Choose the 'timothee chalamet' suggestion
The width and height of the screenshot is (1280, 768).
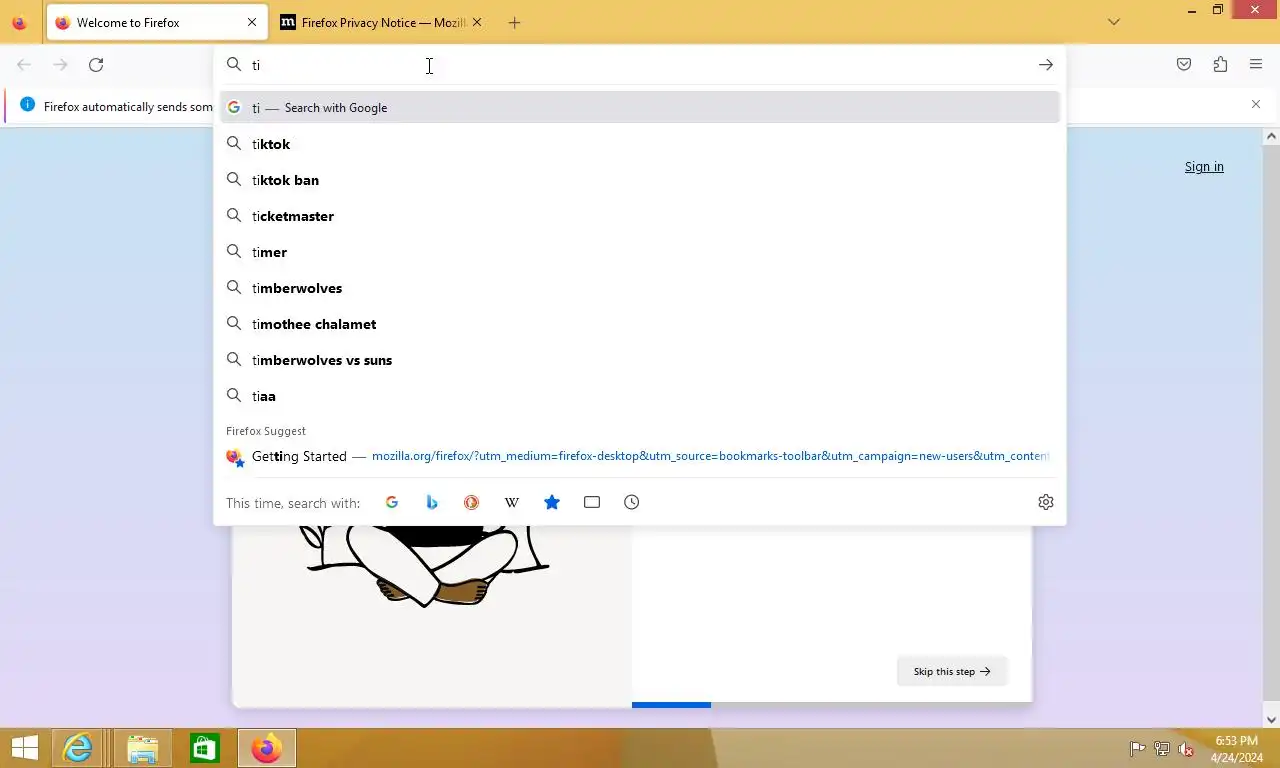[x=640, y=324]
